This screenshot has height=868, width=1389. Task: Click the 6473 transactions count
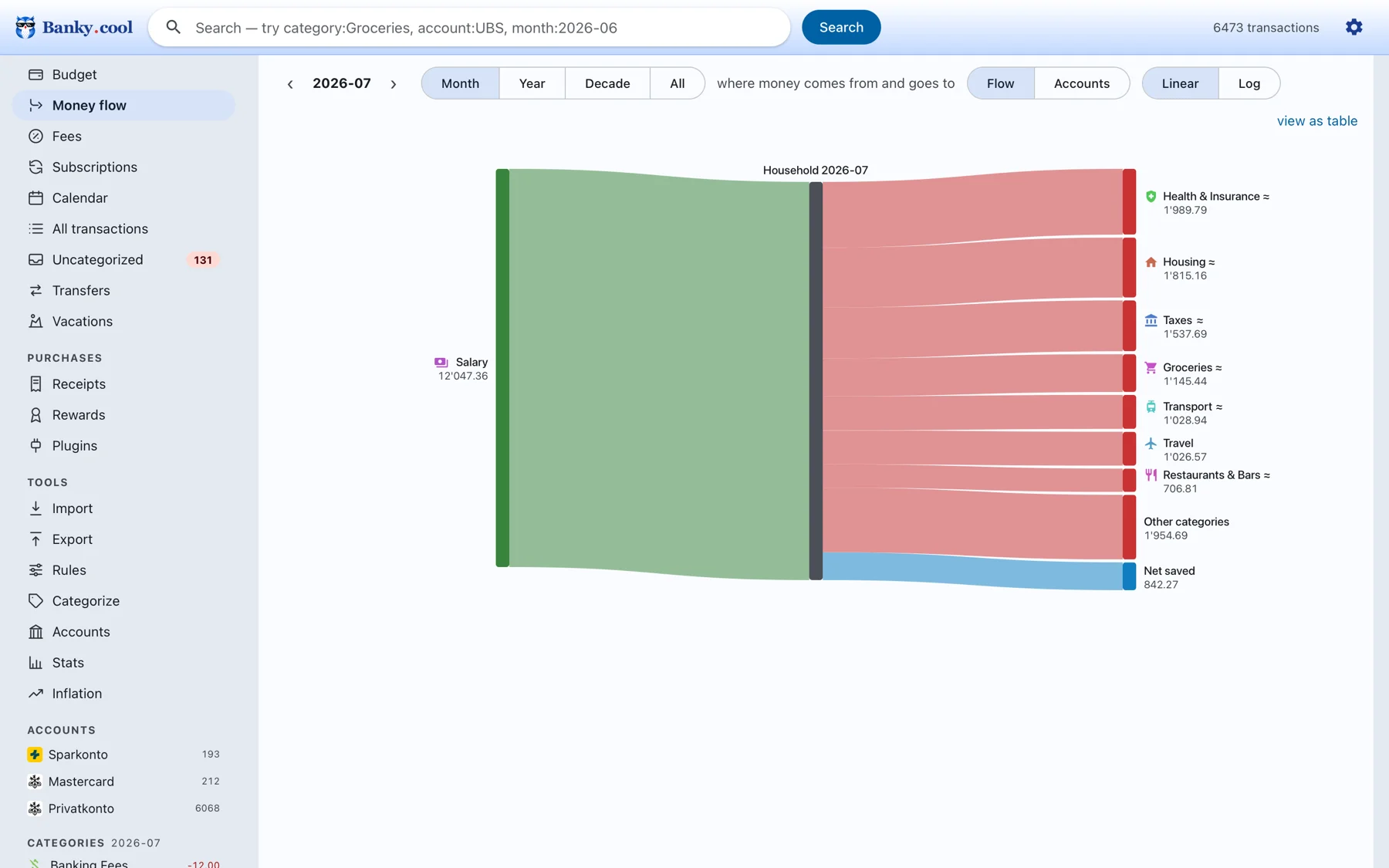click(1266, 27)
